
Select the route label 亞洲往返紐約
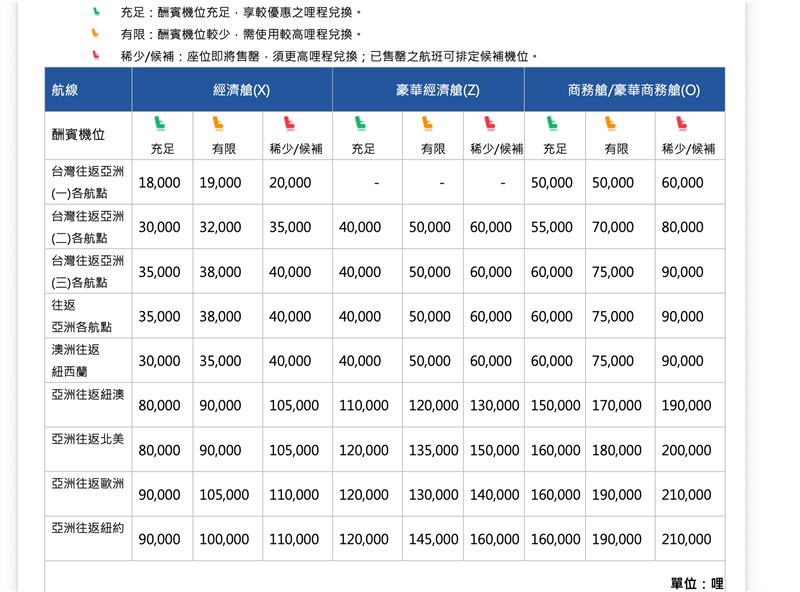[x=88, y=528]
